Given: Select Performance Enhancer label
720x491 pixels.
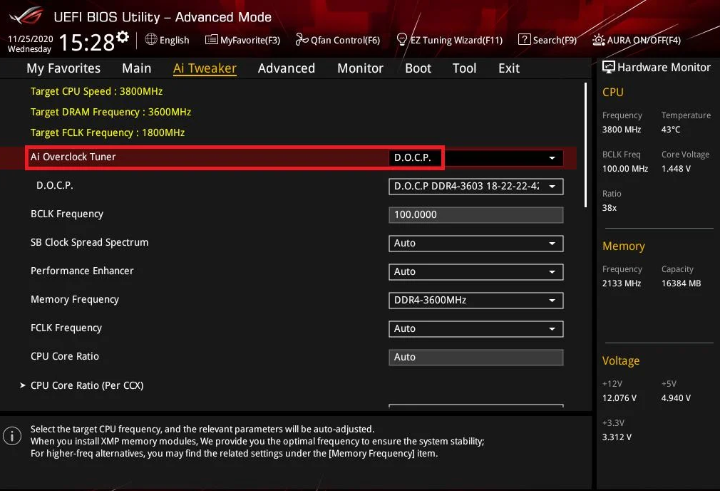Looking at the screenshot, I should coord(82,271).
